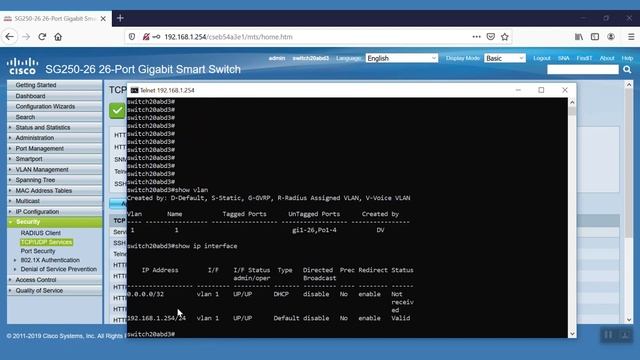Click the Telnet window title icon
This screenshot has height=360, width=640.
click(x=134, y=90)
